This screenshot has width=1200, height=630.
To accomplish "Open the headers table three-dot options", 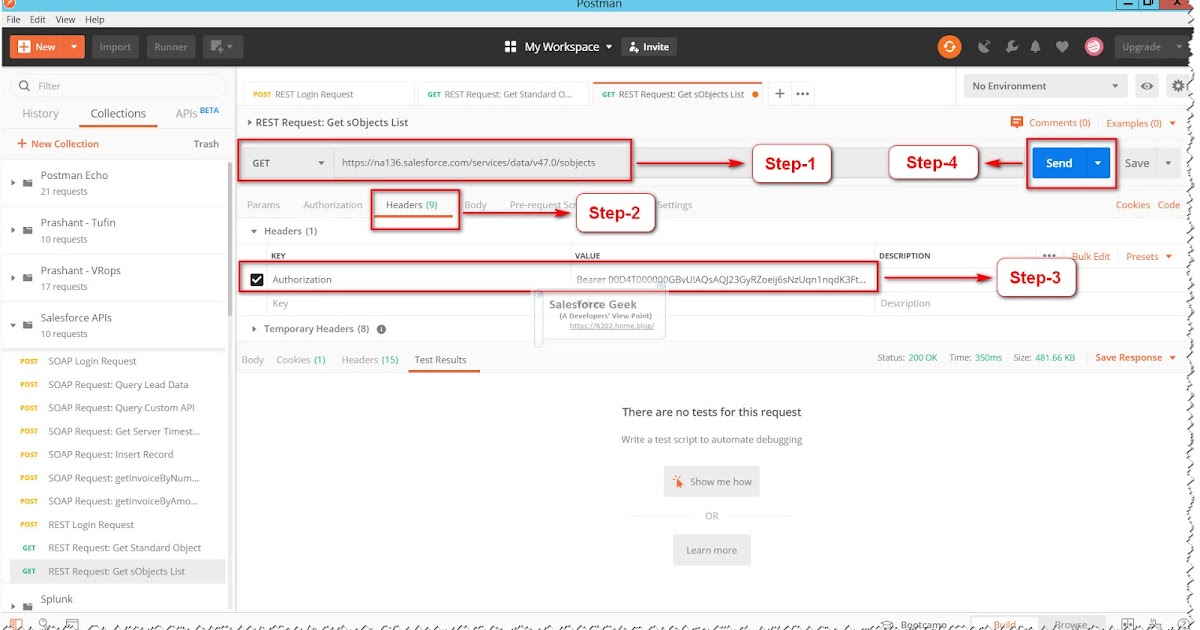I will tap(1049, 256).
